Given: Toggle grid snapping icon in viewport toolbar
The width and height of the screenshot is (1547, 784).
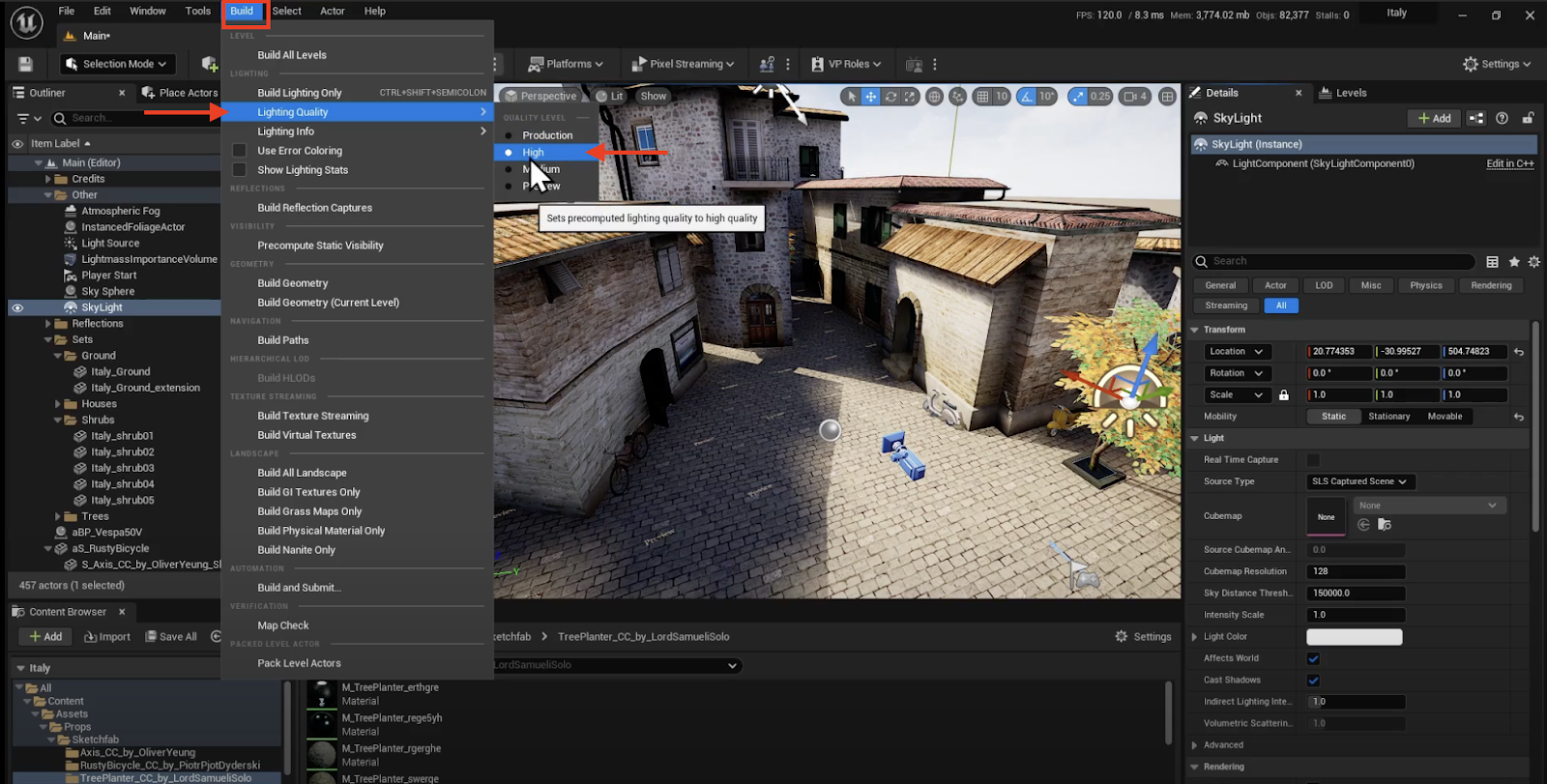Looking at the screenshot, I should pyautogui.click(x=982, y=97).
